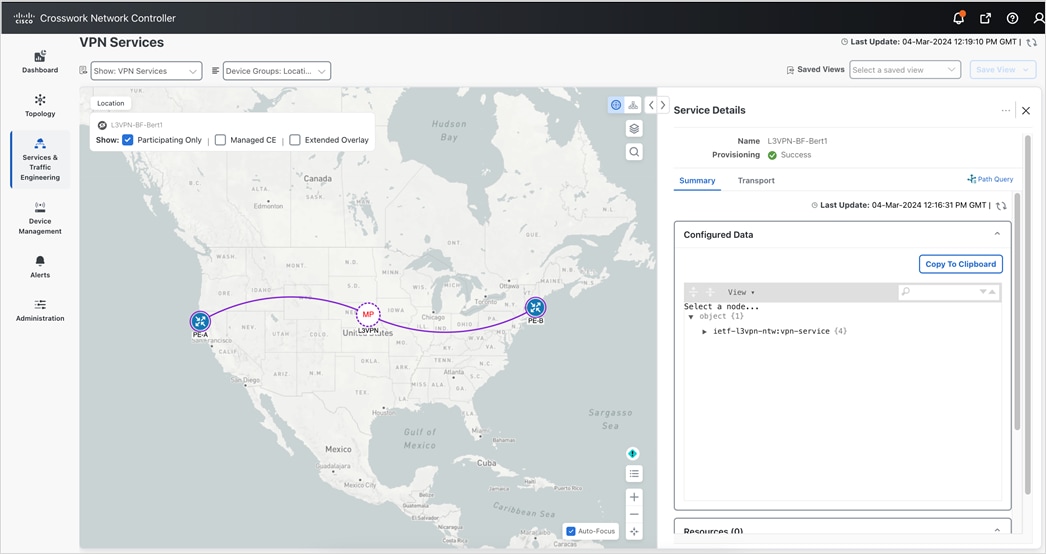
Task: Click the L3VPN-BF-Bert1 service name value
Action: [797, 142]
